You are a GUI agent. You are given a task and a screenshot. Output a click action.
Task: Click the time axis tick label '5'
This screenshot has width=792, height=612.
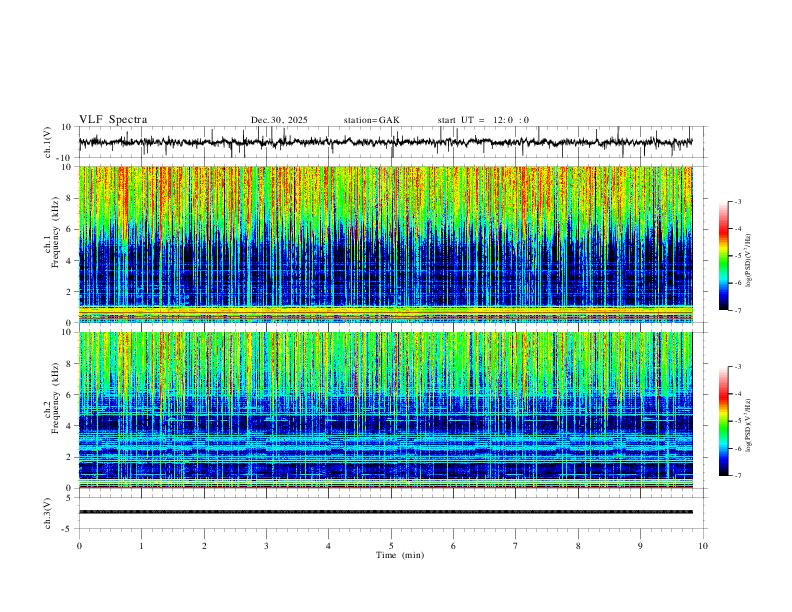(x=391, y=546)
